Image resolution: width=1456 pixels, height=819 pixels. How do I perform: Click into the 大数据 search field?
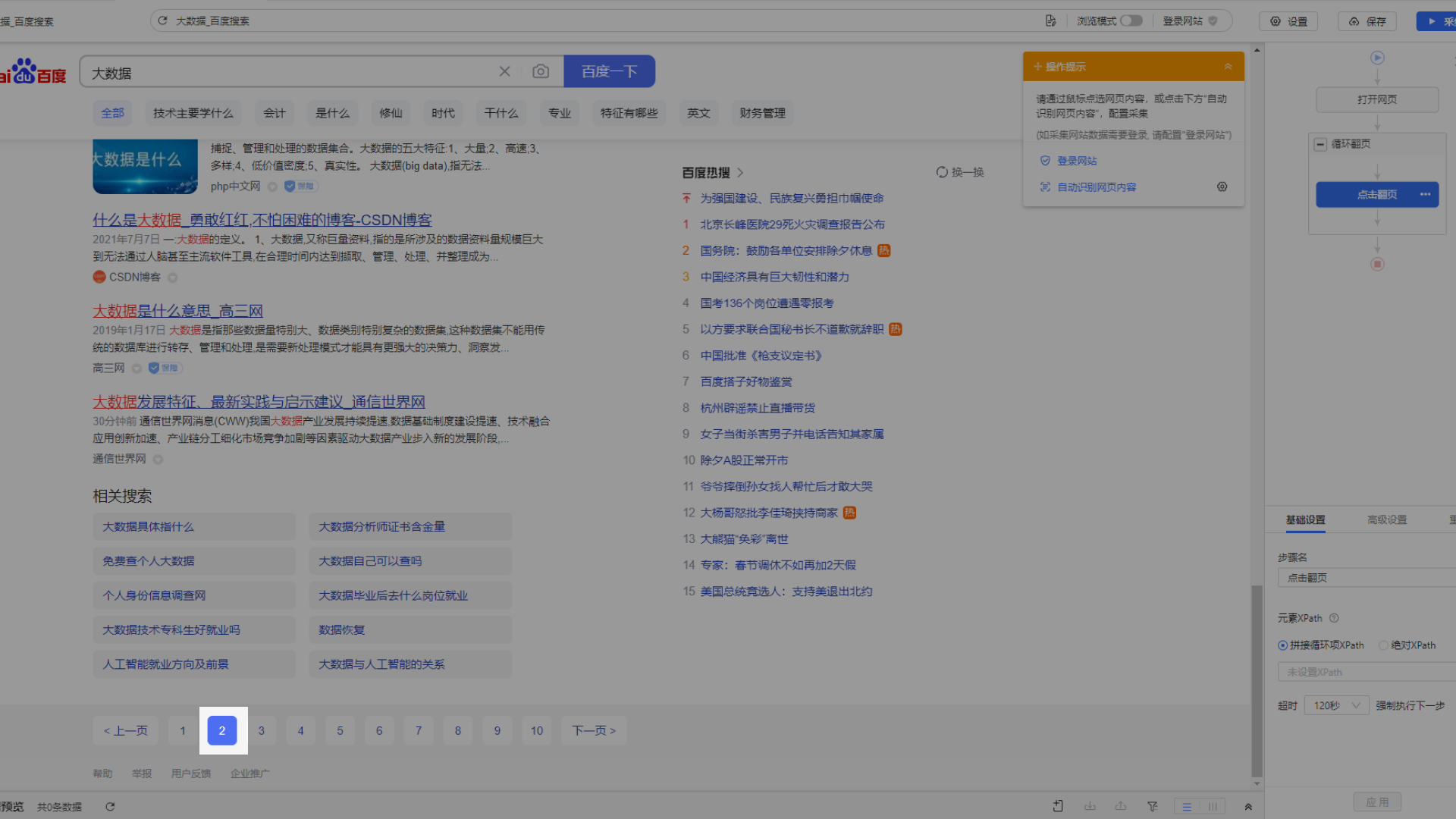(x=288, y=72)
